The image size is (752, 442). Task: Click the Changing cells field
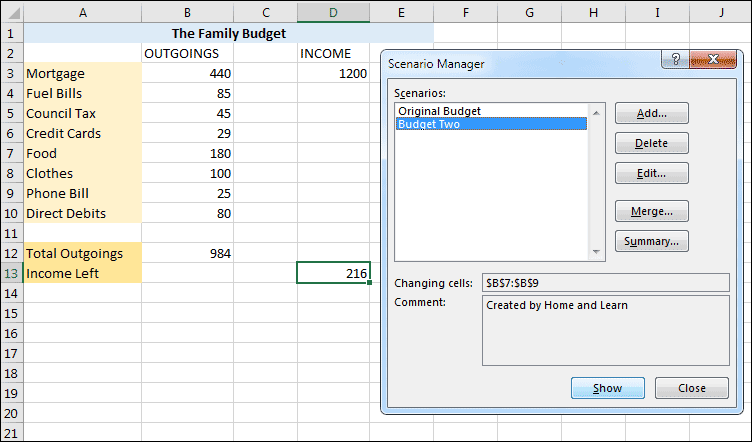(606, 283)
